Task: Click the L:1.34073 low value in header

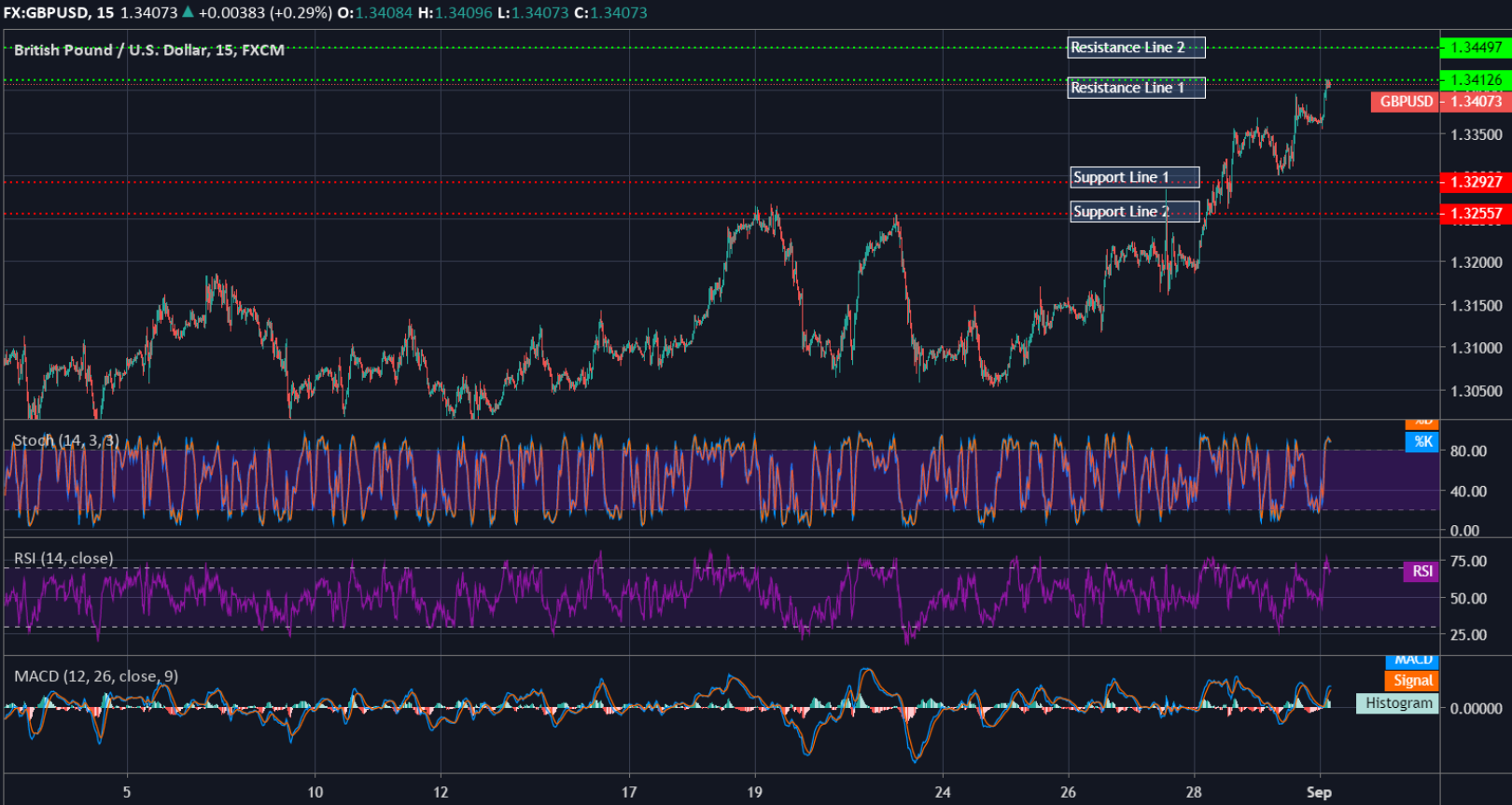Action: (x=533, y=13)
